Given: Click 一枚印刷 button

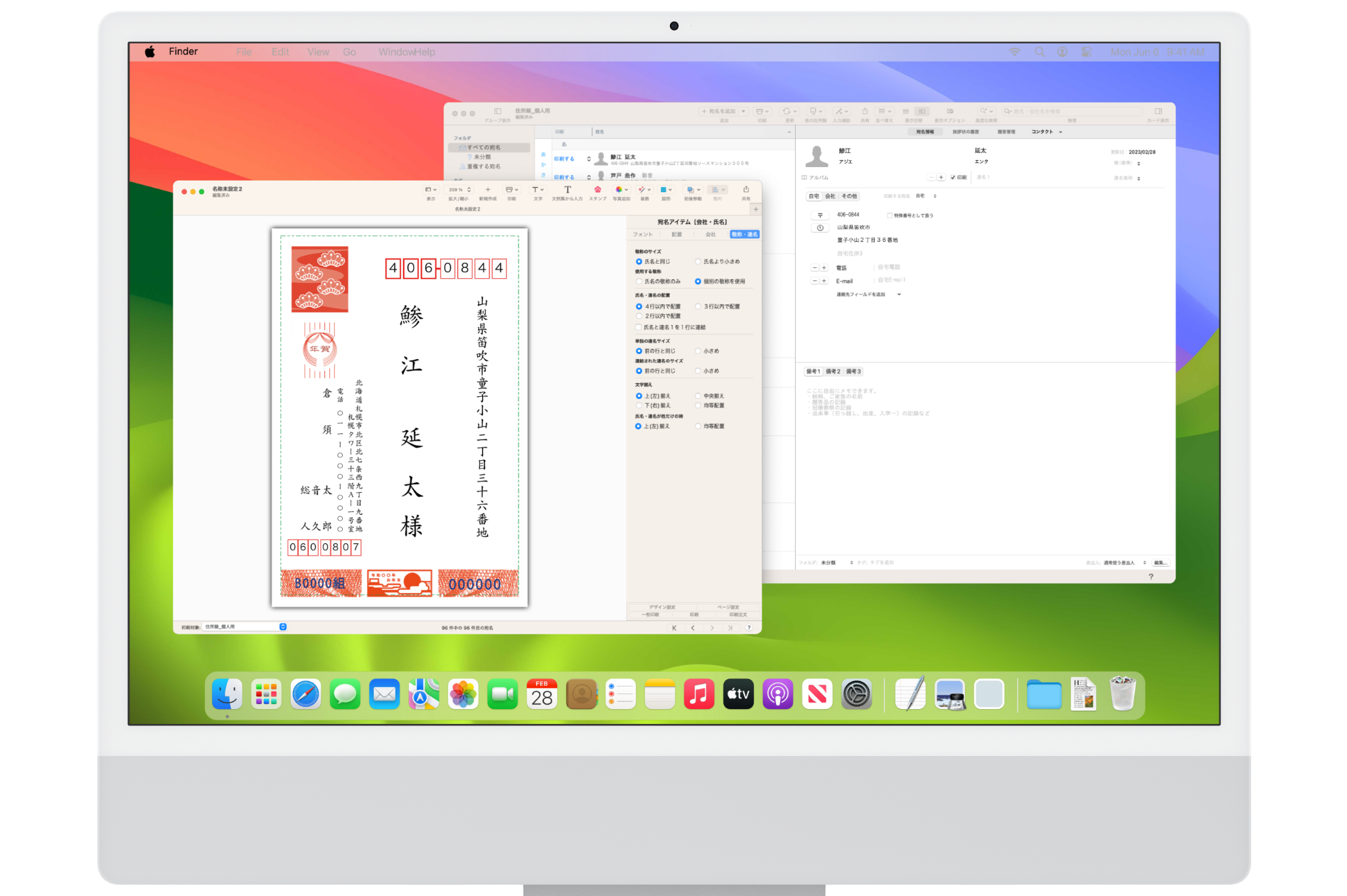Looking at the screenshot, I should tap(650, 614).
